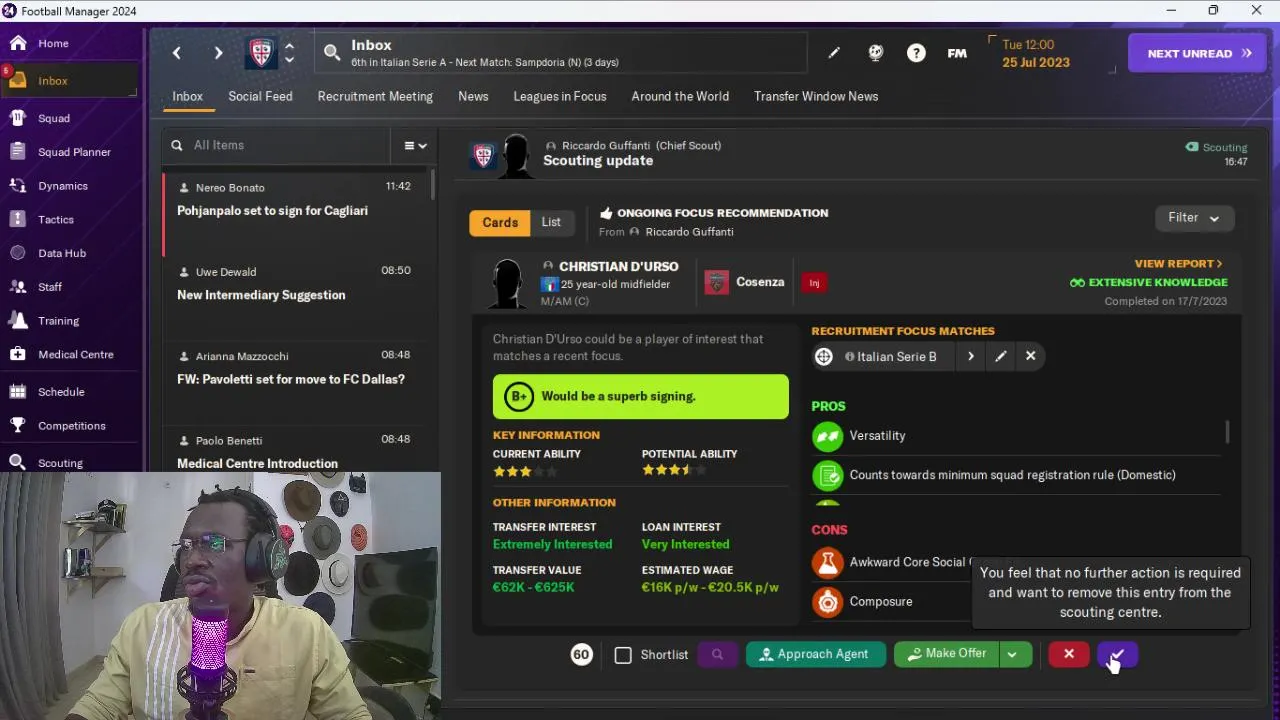Click the Scouting category tag
Viewport: 1280px width, 720px height.
point(1216,147)
